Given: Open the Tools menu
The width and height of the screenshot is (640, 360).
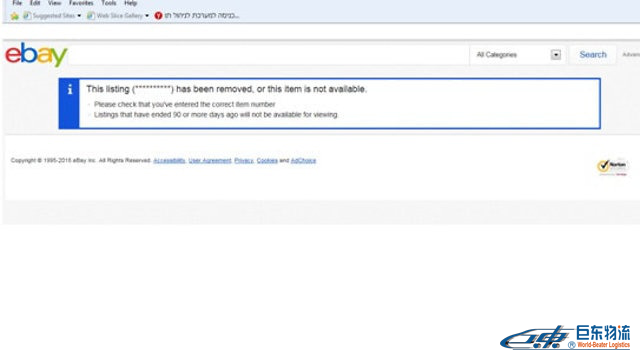Looking at the screenshot, I should [109, 3].
